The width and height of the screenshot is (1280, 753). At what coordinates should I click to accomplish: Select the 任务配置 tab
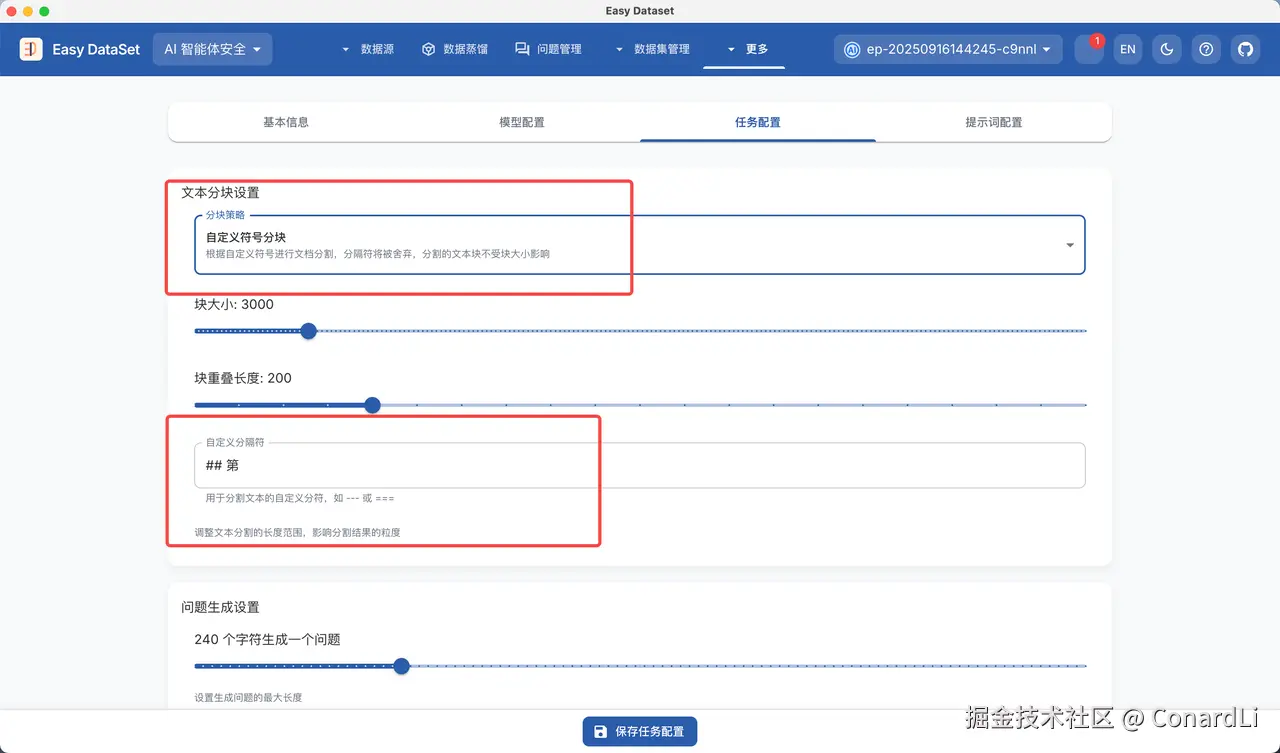pos(758,122)
